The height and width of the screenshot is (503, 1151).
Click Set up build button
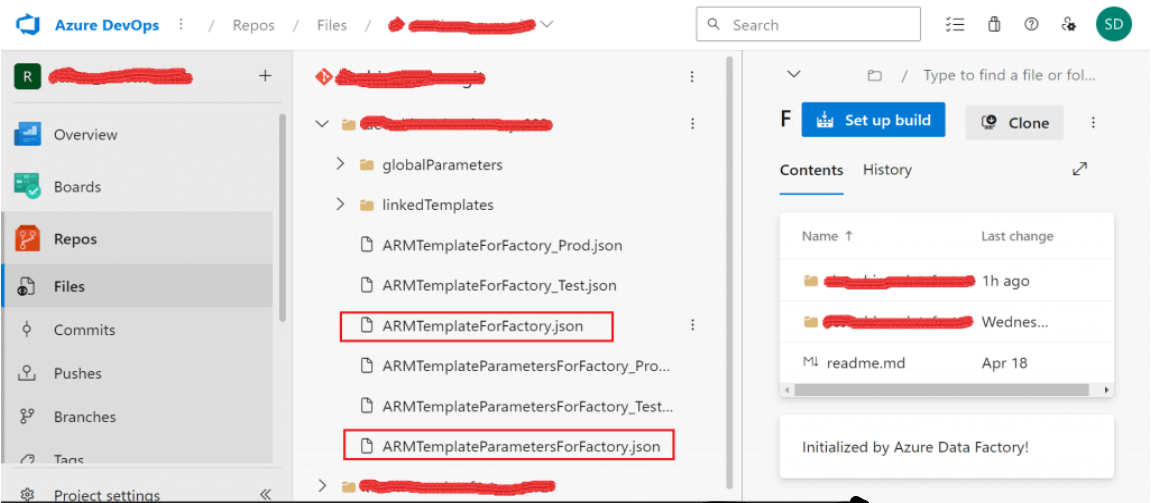click(873, 120)
